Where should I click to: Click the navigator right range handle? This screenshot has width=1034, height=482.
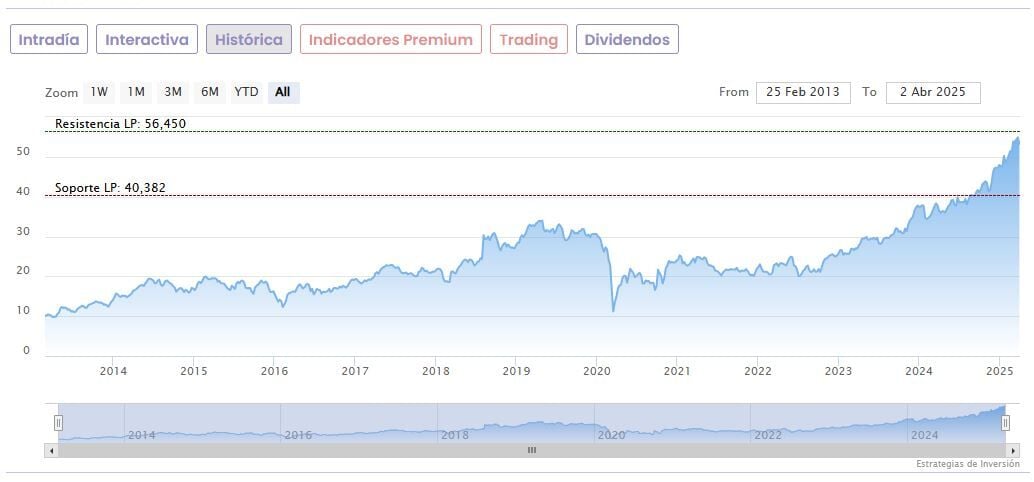point(1006,423)
